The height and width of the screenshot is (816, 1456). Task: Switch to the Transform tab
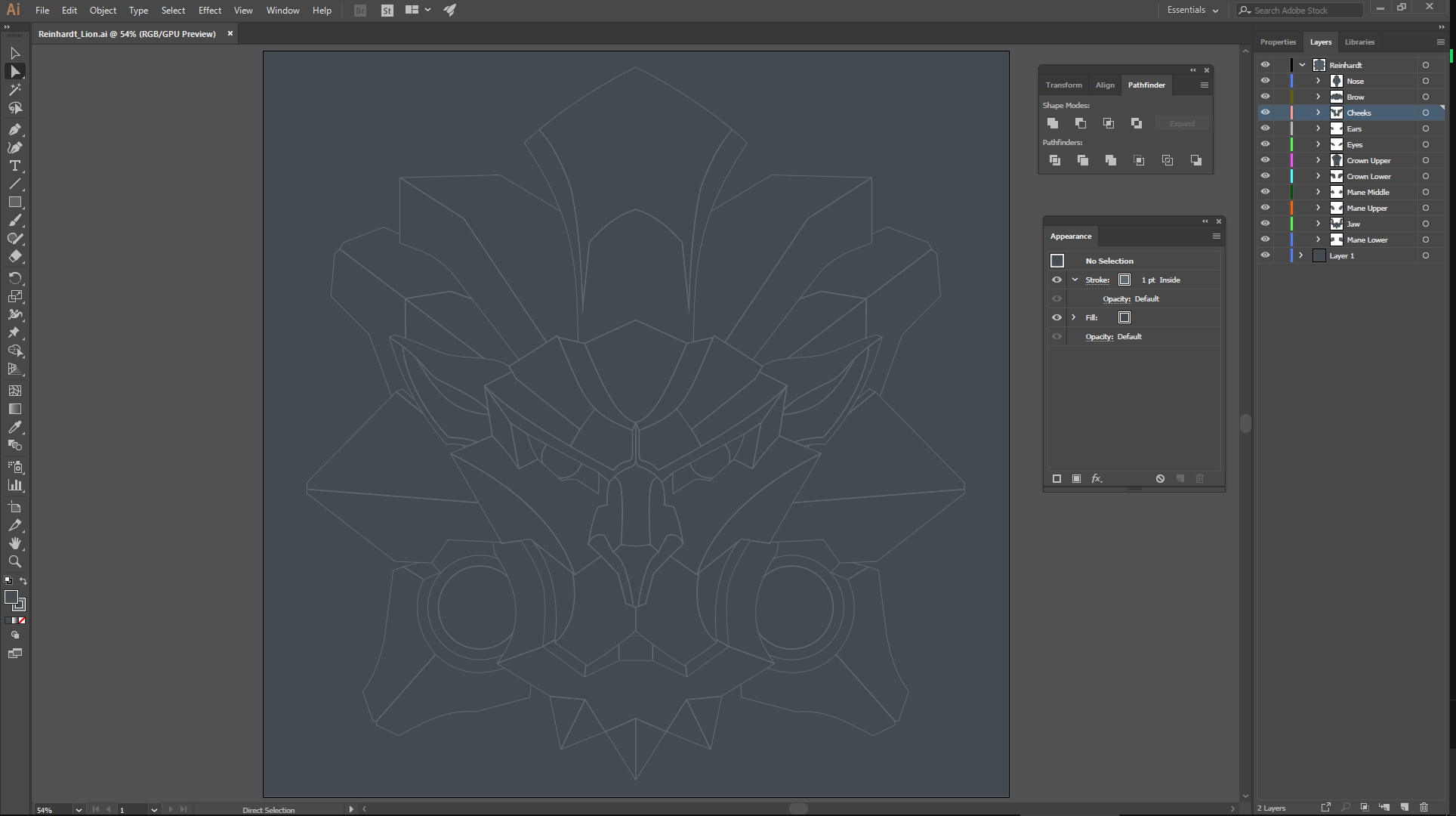(1063, 85)
